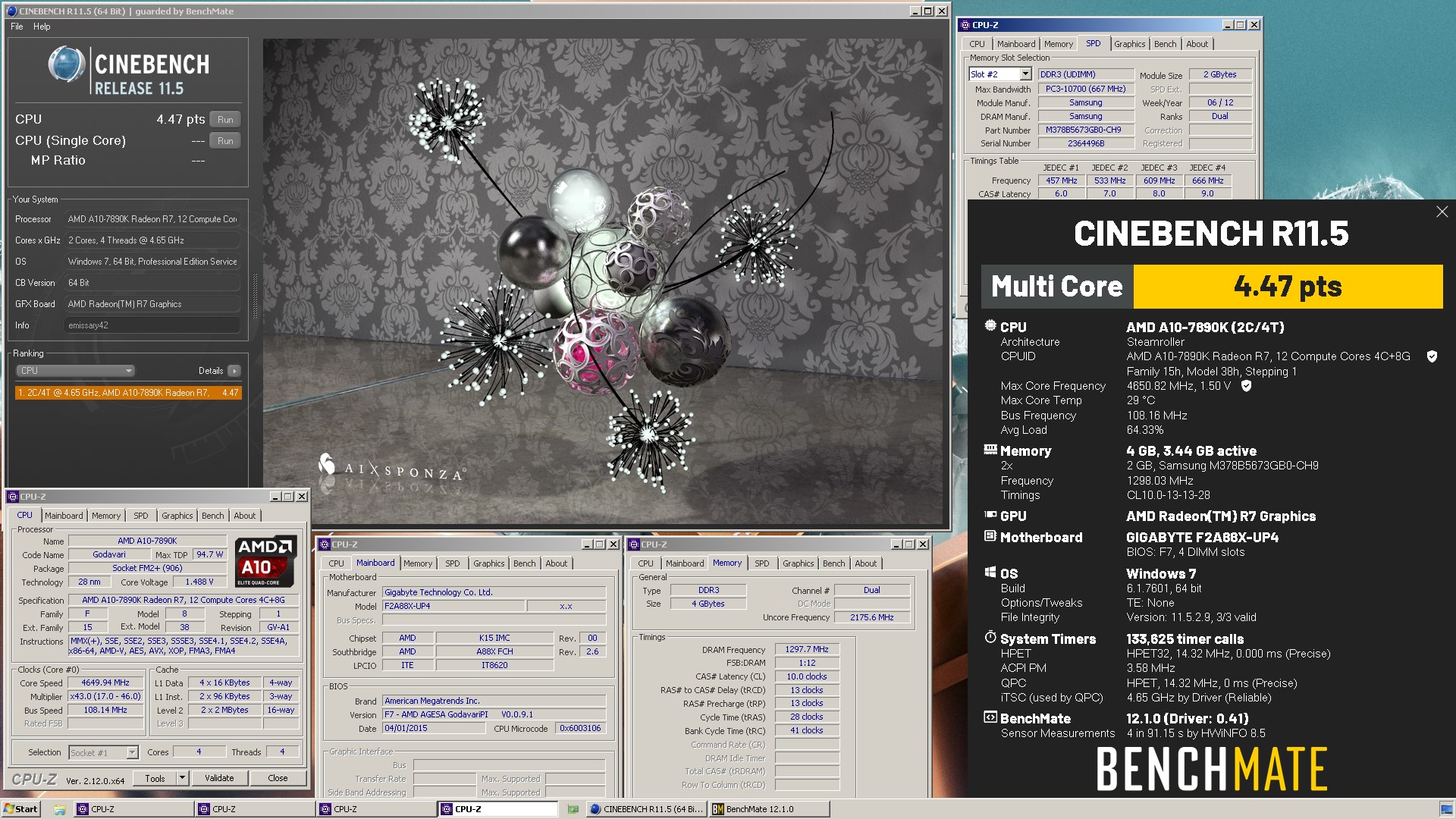Viewport: 1456px width, 819px height.
Task: Switch to Graphics tab in CPU-Z SPD window
Action: (x=1129, y=44)
